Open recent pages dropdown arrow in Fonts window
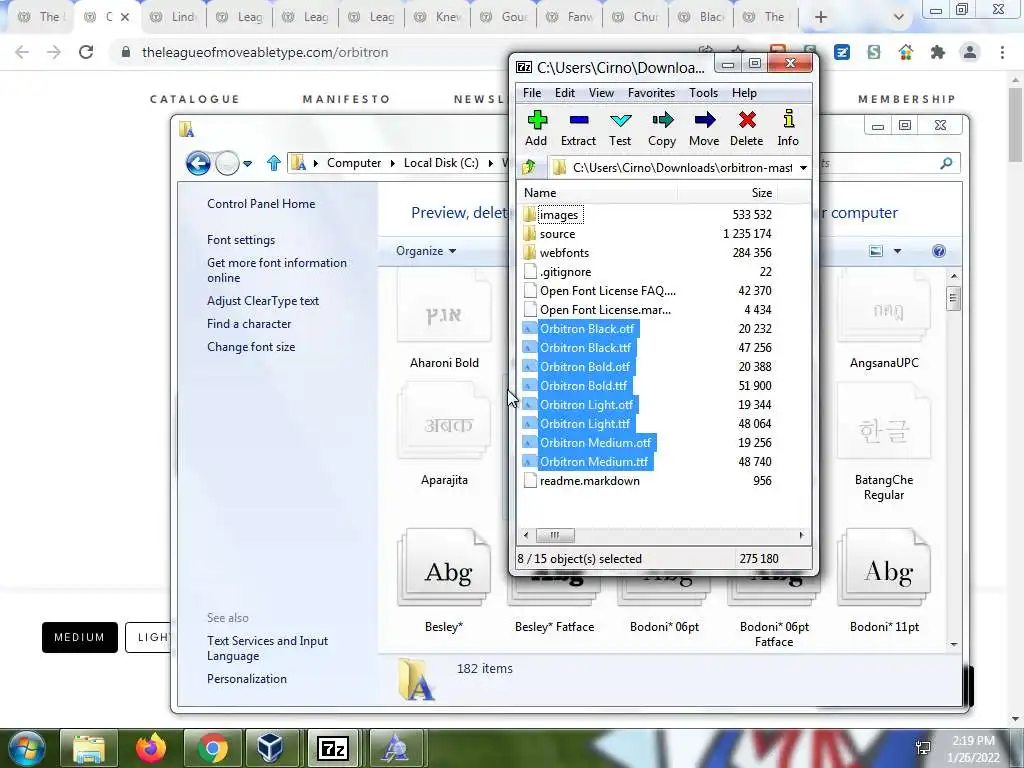This screenshot has height=768, width=1024. click(x=248, y=164)
